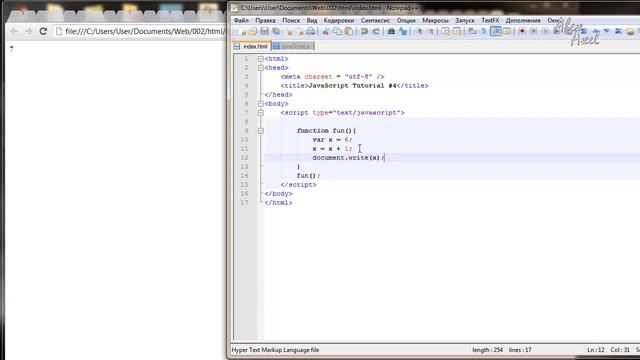Click the 'document.write(x);' code line

coord(348,158)
